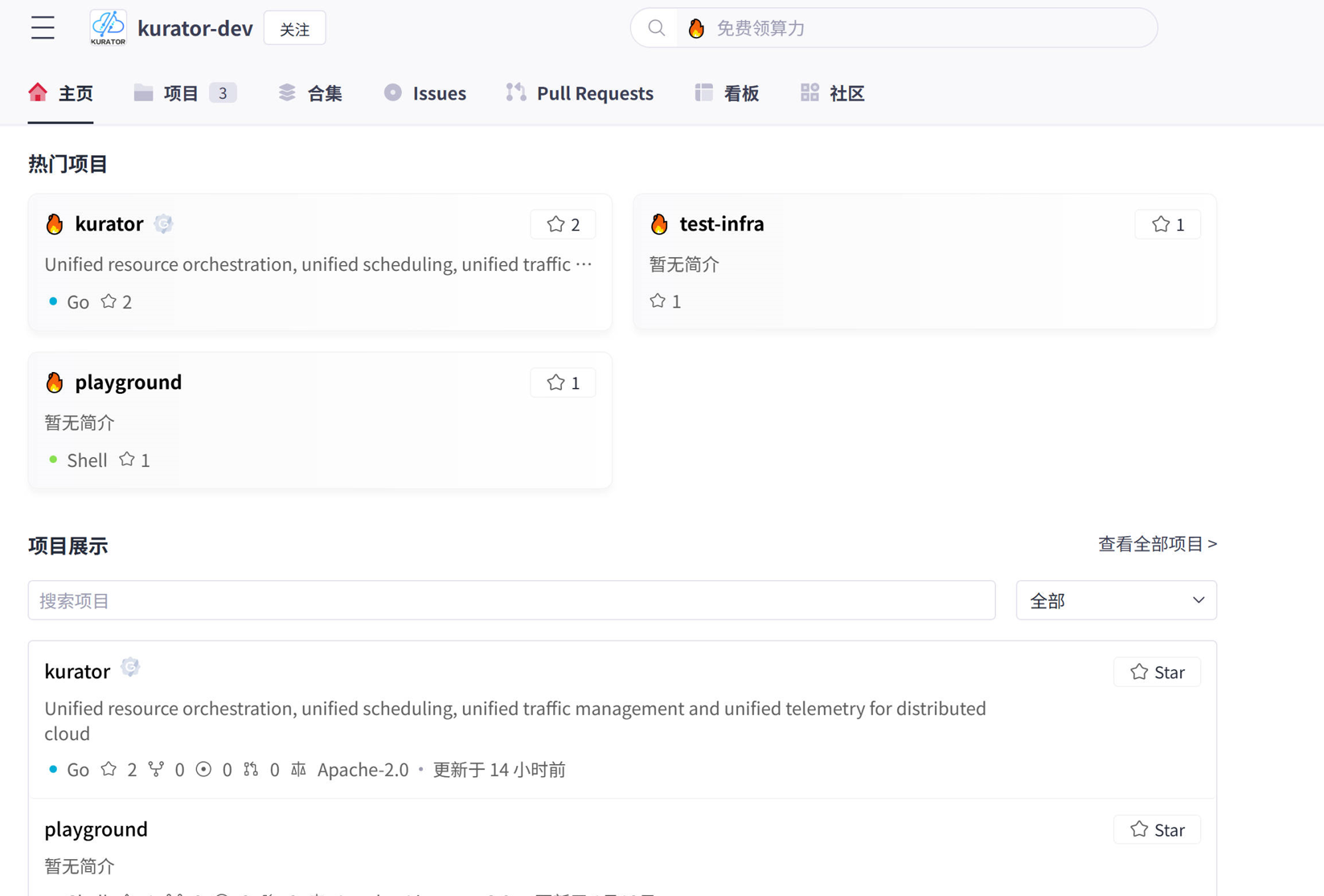The height and width of the screenshot is (896, 1324).
Task: Click Go language label in kurator list row
Action: click(x=78, y=769)
